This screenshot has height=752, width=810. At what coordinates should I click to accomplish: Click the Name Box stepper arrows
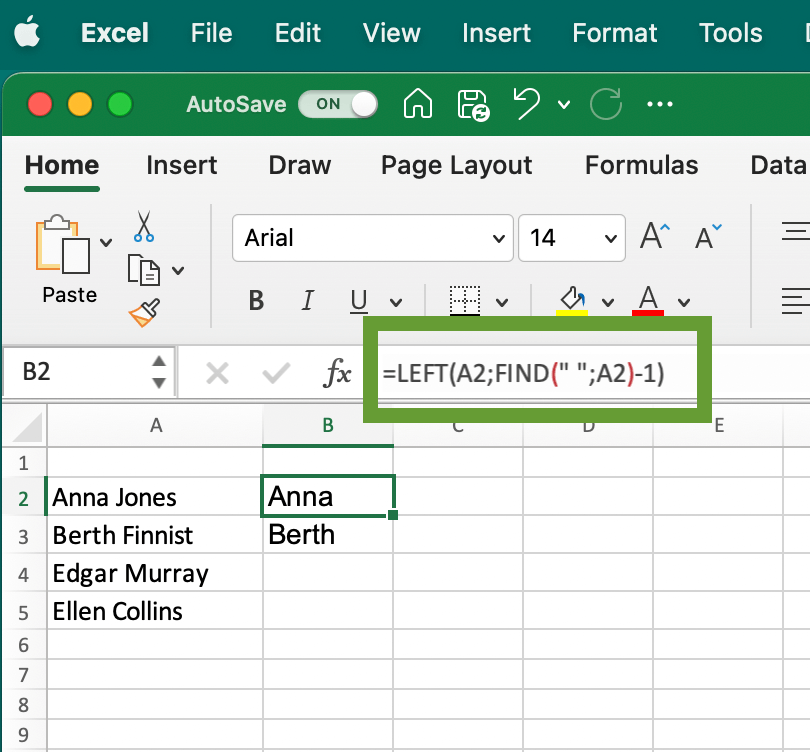[159, 372]
